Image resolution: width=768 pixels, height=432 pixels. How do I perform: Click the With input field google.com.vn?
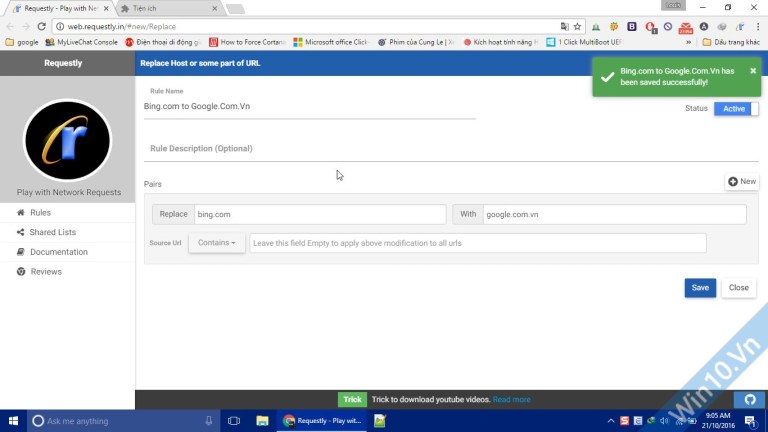click(x=614, y=215)
